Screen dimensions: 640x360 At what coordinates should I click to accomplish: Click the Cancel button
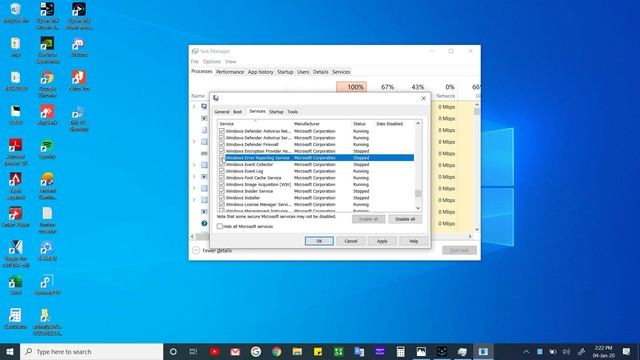click(351, 241)
